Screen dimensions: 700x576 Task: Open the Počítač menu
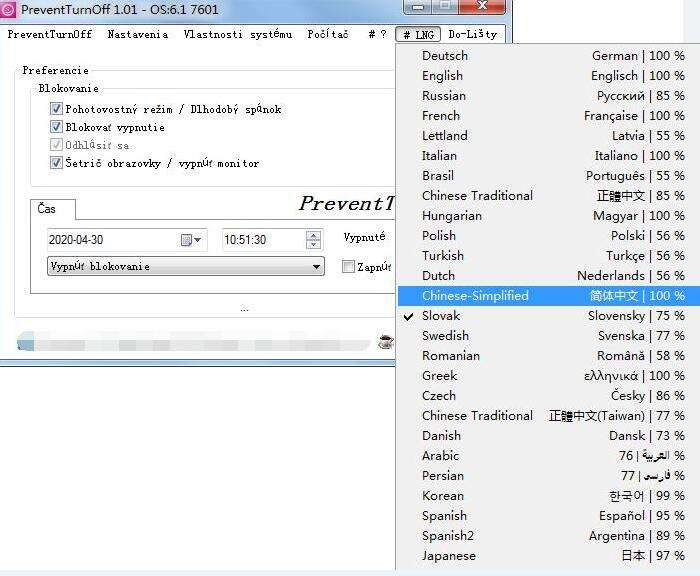click(328, 34)
